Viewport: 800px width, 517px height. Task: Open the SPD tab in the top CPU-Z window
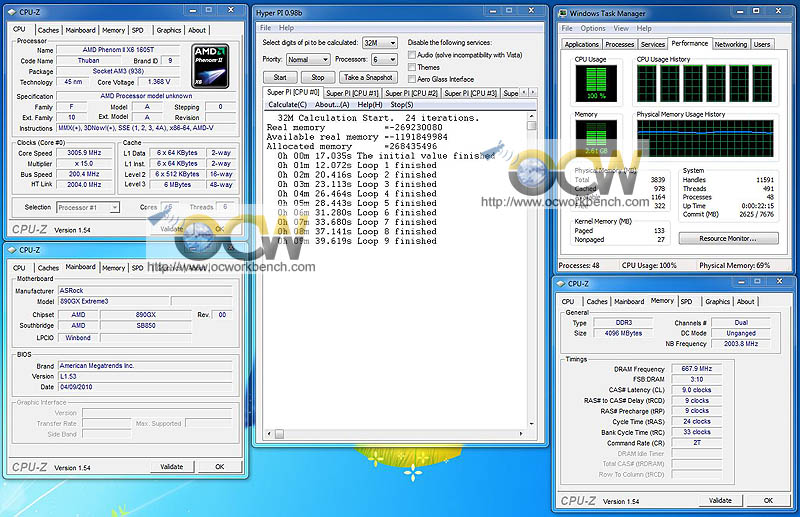138,31
